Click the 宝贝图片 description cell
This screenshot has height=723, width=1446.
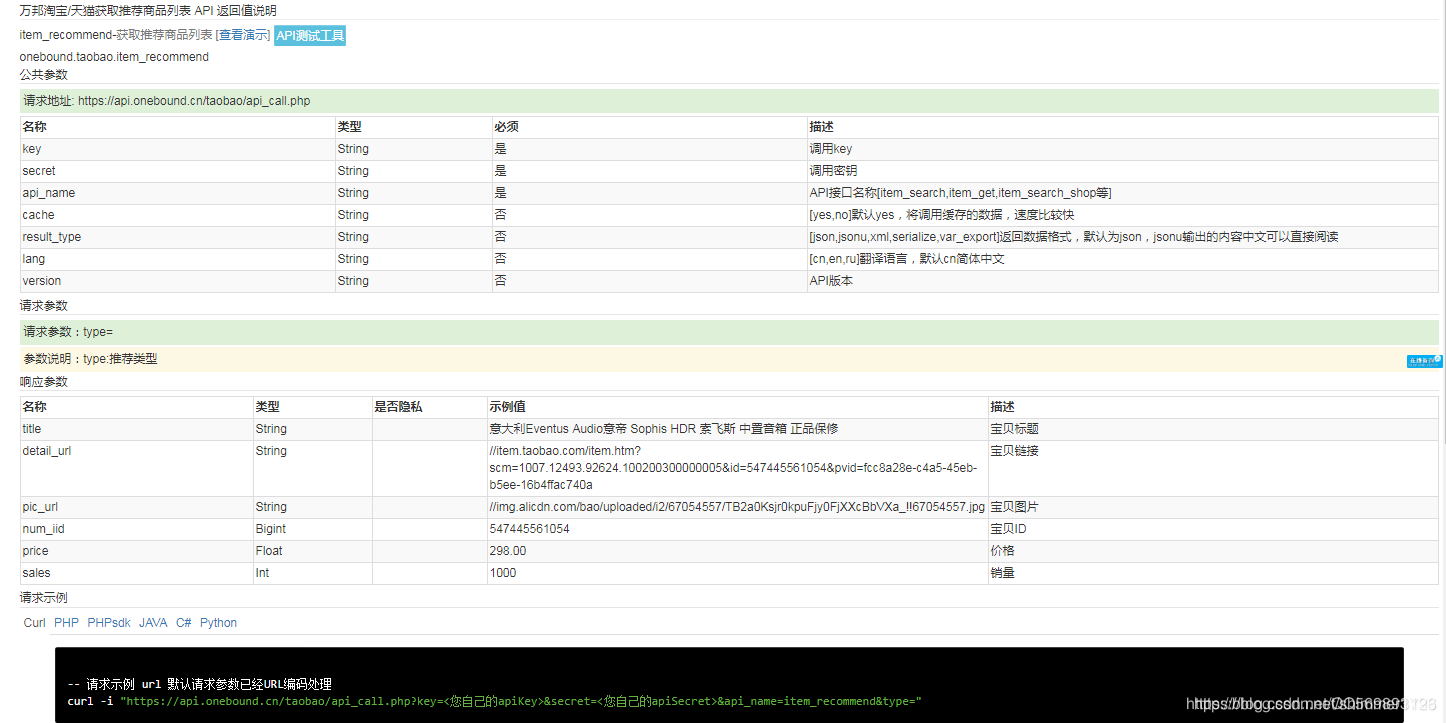[1213, 507]
